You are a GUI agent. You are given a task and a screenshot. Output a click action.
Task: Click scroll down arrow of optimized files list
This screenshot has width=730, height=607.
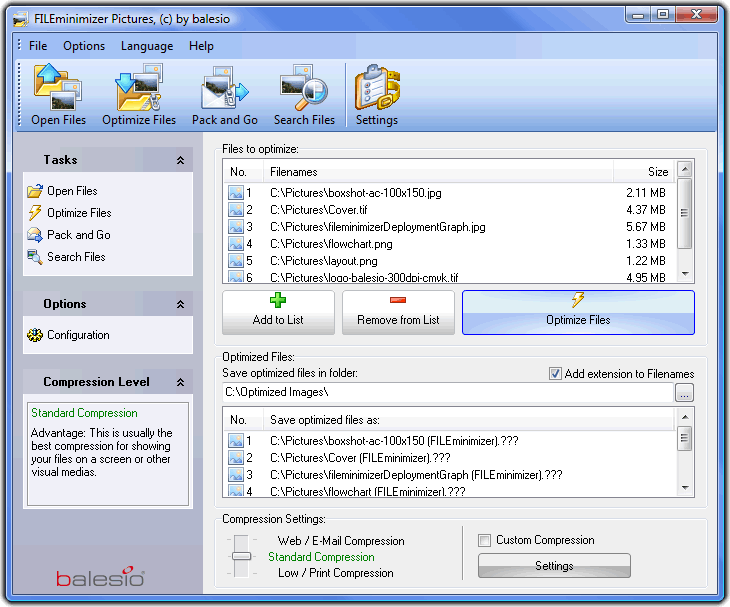(x=684, y=488)
